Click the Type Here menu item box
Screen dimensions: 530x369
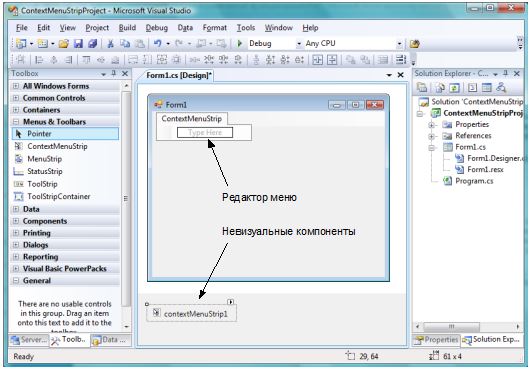[x=205, y=132]
